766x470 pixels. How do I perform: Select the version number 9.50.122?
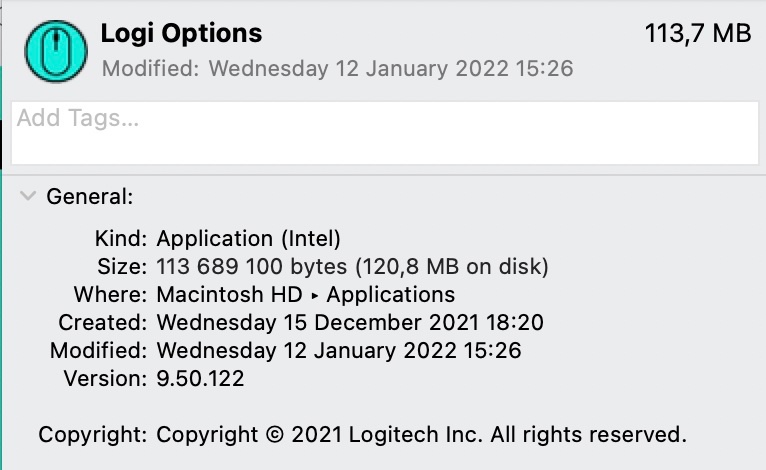(200, 379)
